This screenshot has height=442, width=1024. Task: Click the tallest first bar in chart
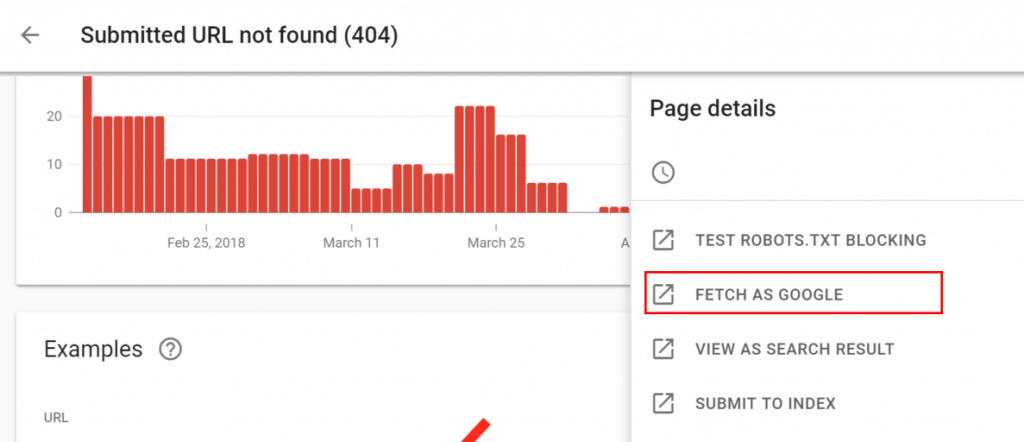click(87, 144)
